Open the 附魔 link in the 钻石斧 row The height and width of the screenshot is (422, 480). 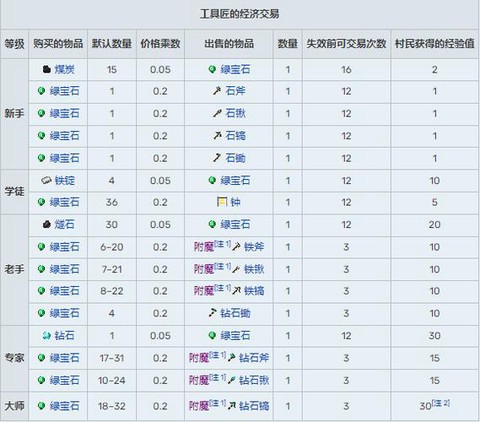199,358
